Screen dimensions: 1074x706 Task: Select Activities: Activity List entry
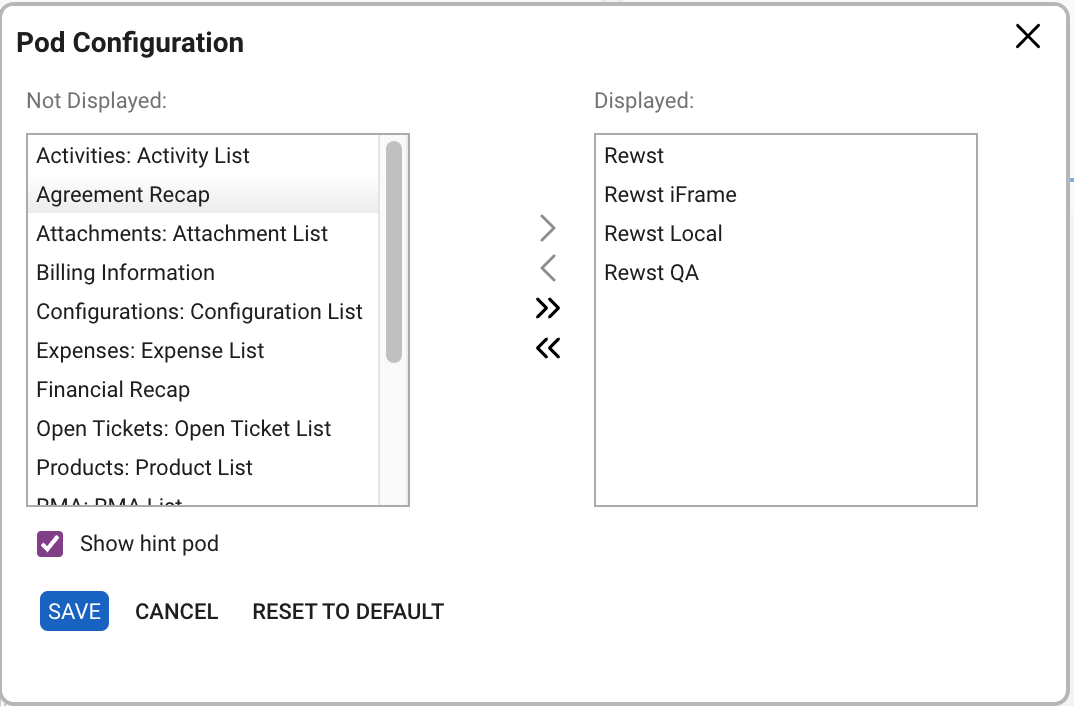point(143,156)
